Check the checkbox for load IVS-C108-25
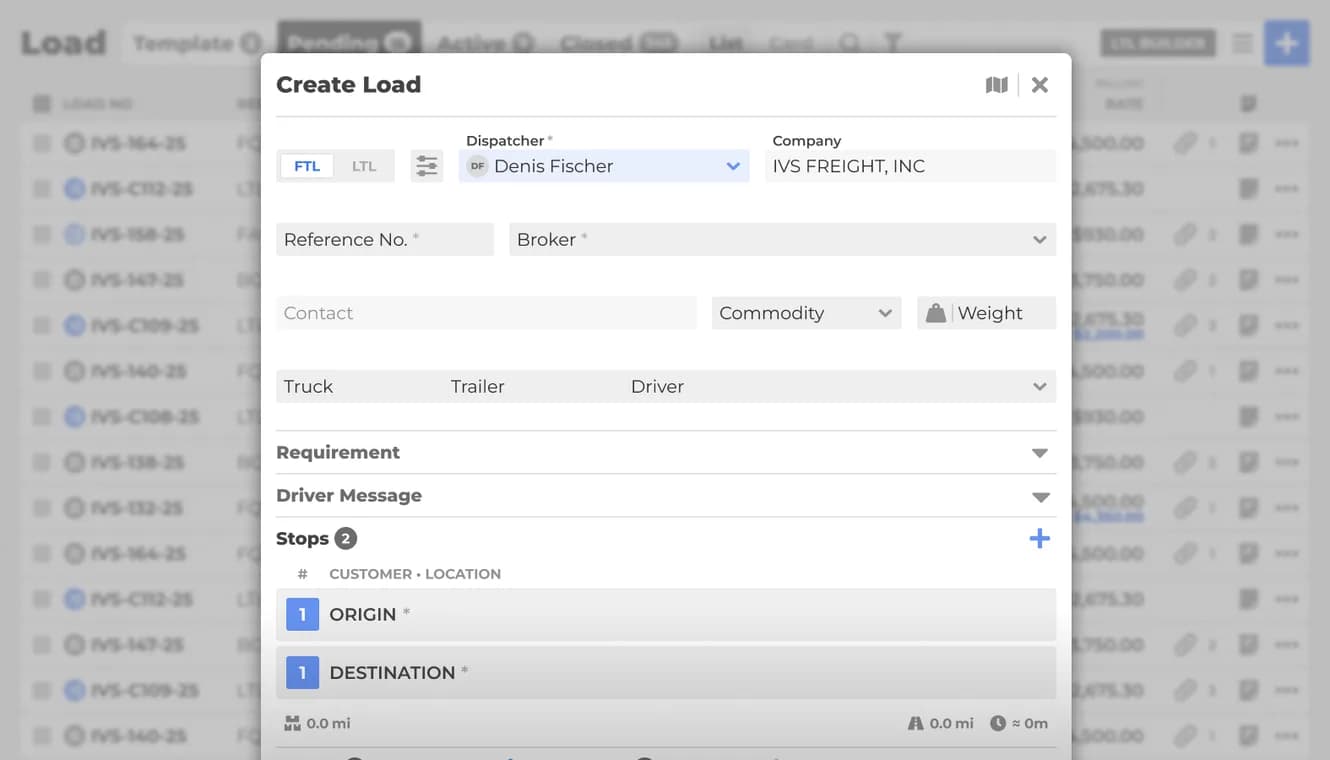This screenshot has height=760, width=1330. [42, 416]
